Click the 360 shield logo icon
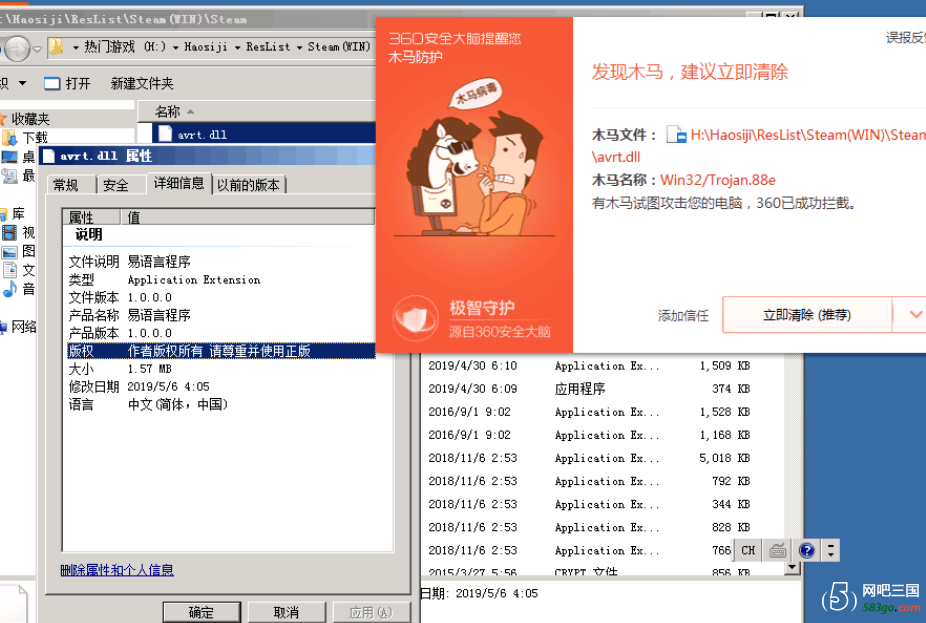This screenshot has width=926, height=623. [x=415, y=319]
